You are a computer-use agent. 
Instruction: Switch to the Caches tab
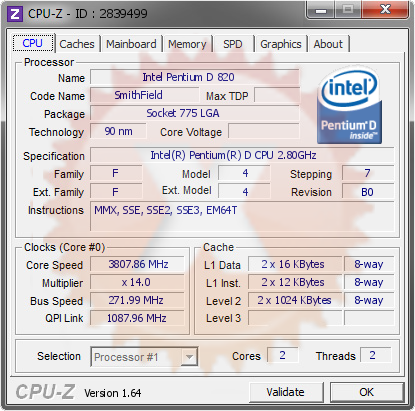pyautogui.click(x=77, y=44)
